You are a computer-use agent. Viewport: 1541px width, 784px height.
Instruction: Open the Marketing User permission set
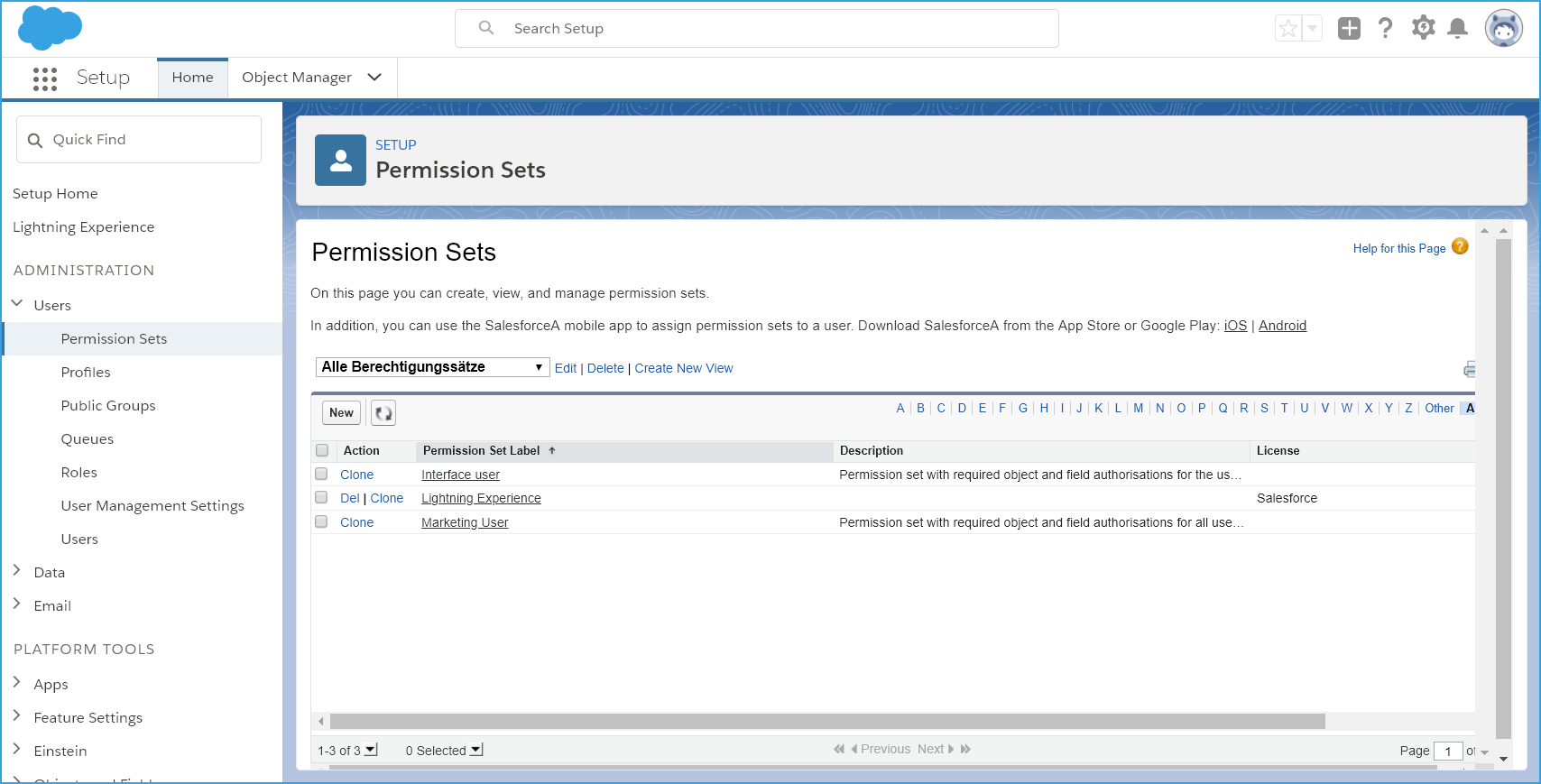(465, 522)
